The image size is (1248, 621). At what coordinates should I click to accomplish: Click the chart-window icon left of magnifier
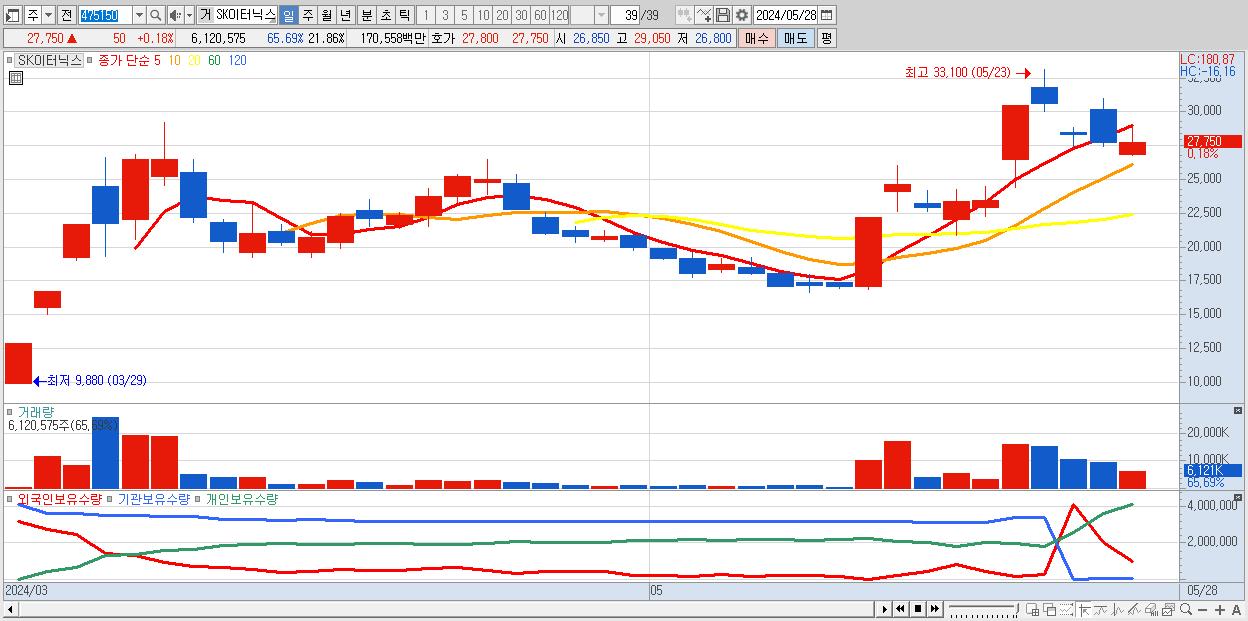click(1169, 609)
